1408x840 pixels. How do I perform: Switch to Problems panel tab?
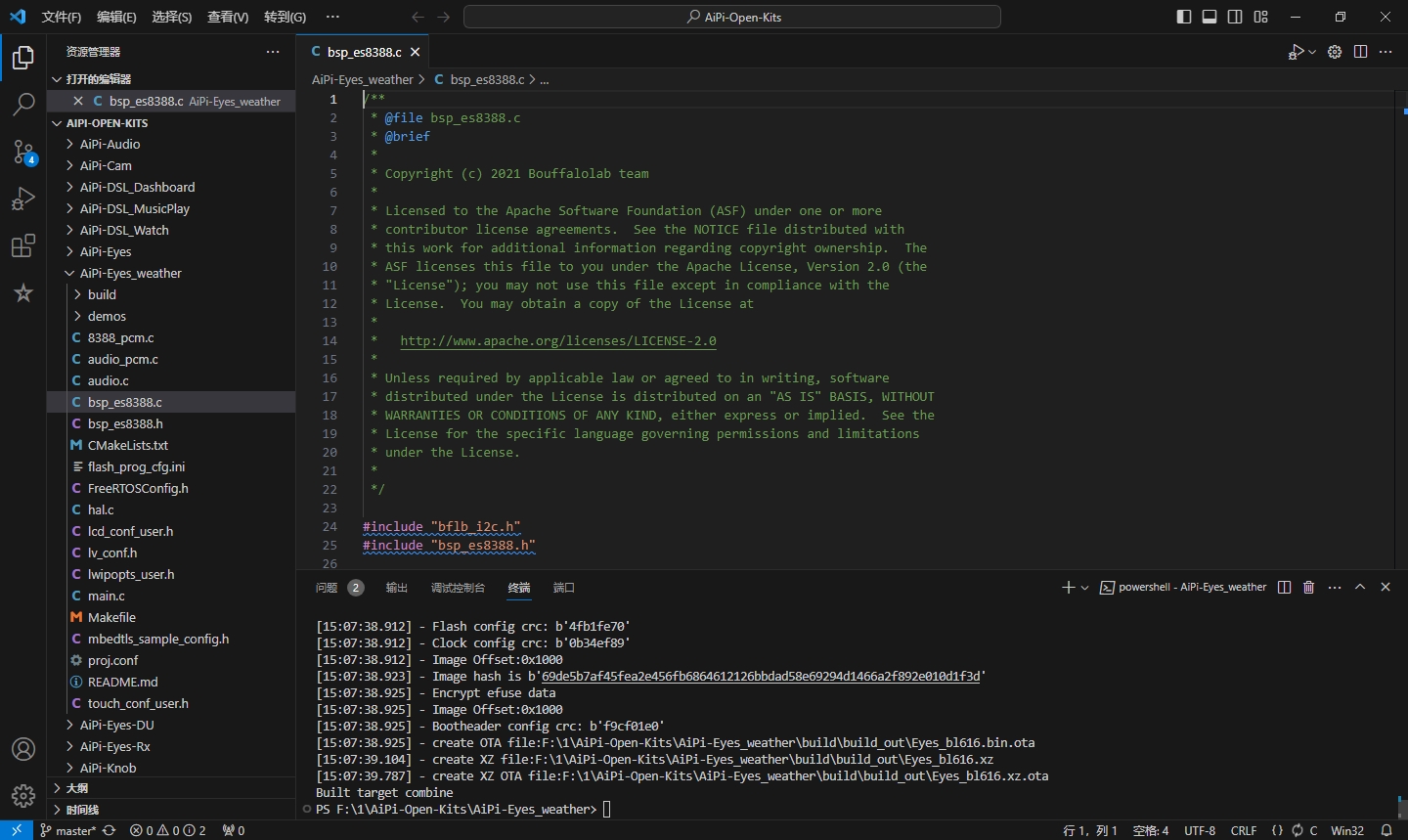(339, 588)
